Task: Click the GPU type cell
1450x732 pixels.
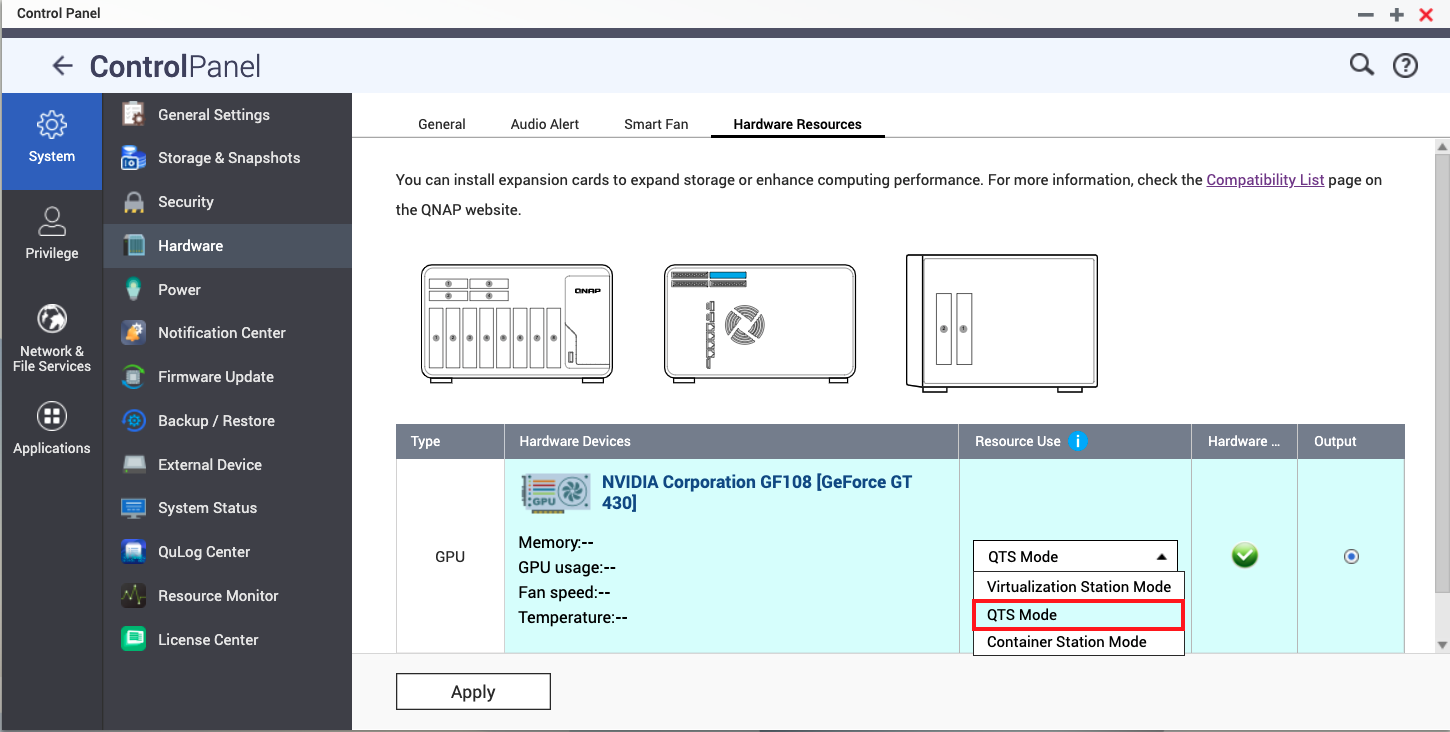Action: (x=450, y=557)
